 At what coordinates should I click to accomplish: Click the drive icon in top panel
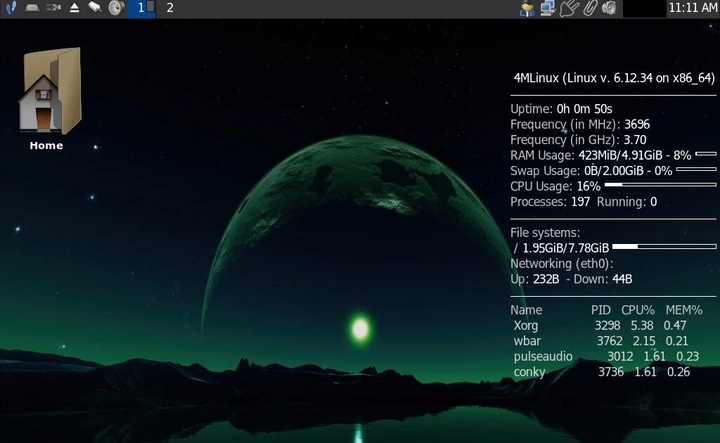[x=31, y=8]
